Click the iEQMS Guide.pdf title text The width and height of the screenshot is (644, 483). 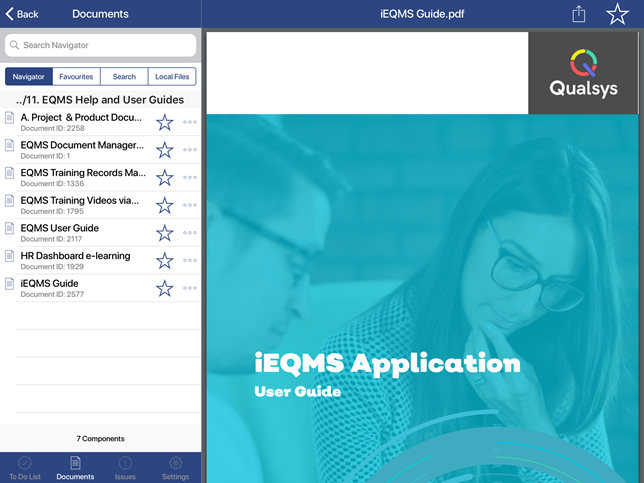pos(422,14)
